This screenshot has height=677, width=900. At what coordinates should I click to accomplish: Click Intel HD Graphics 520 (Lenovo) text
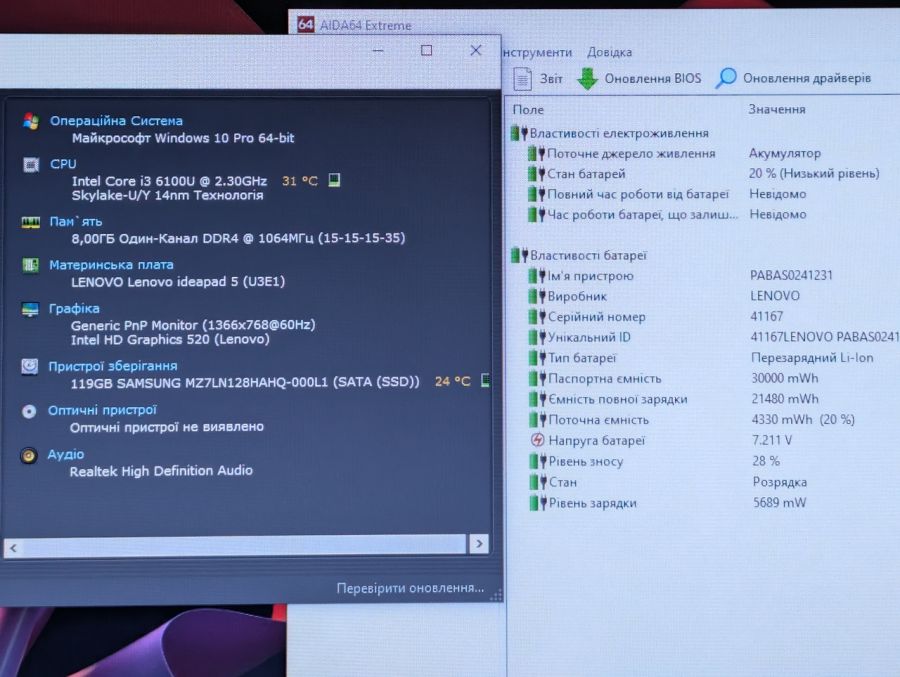[170, 339]
